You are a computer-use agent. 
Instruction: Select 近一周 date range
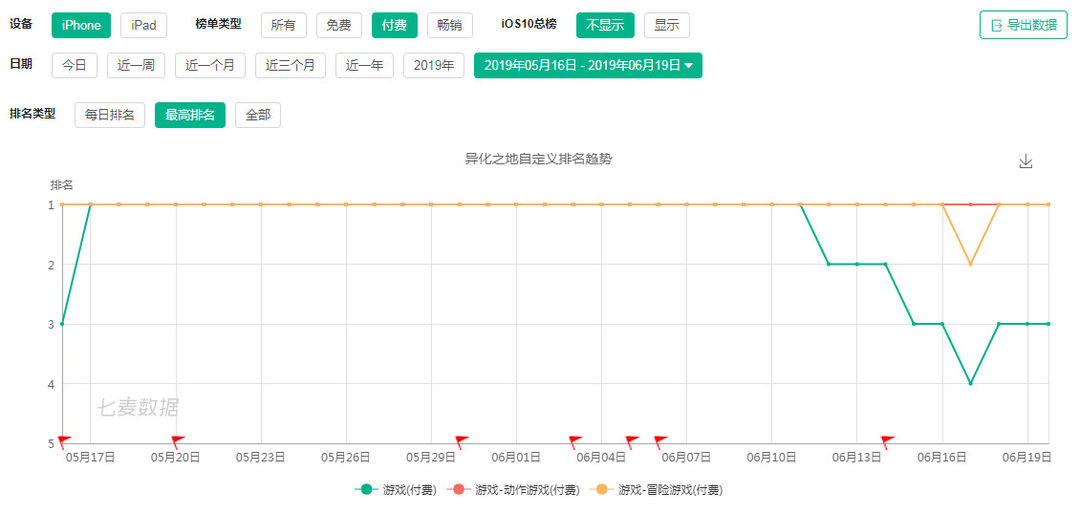pos(136,65)
